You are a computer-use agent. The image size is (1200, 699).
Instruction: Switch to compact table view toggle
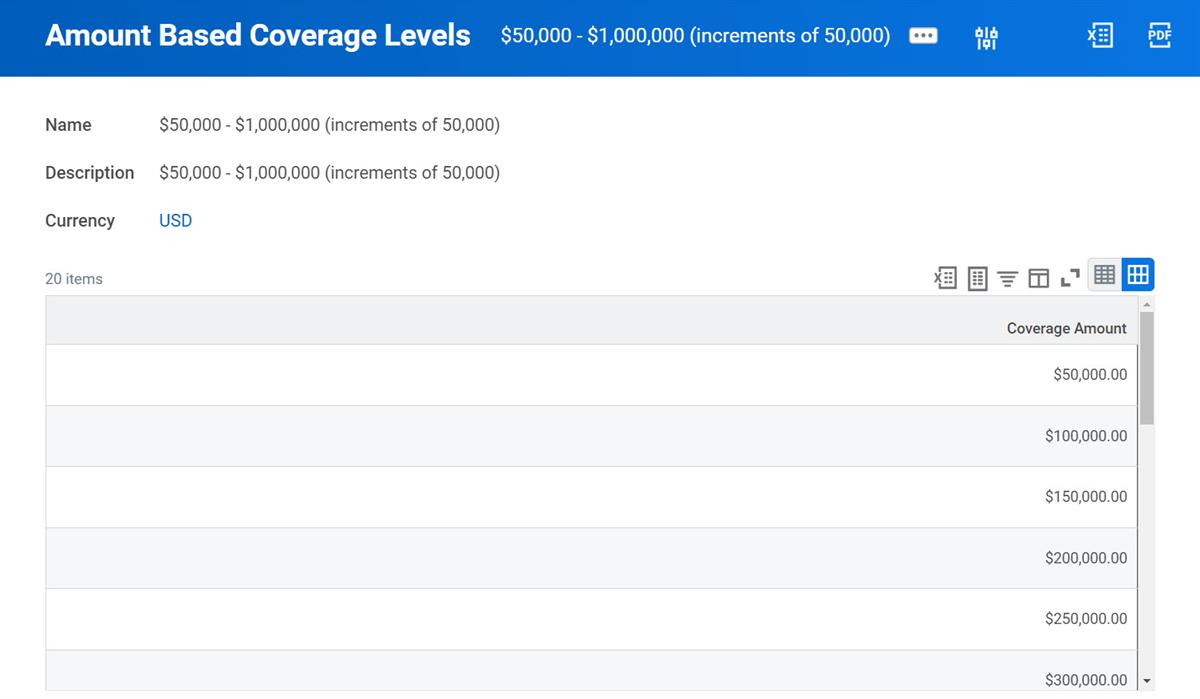tap(1105, 274)
